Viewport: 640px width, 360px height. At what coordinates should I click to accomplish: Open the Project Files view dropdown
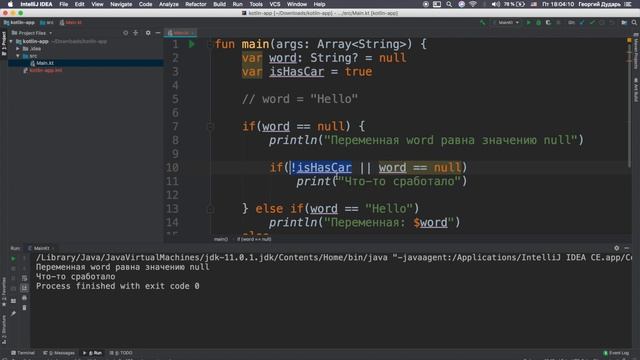tap(32, 33)
